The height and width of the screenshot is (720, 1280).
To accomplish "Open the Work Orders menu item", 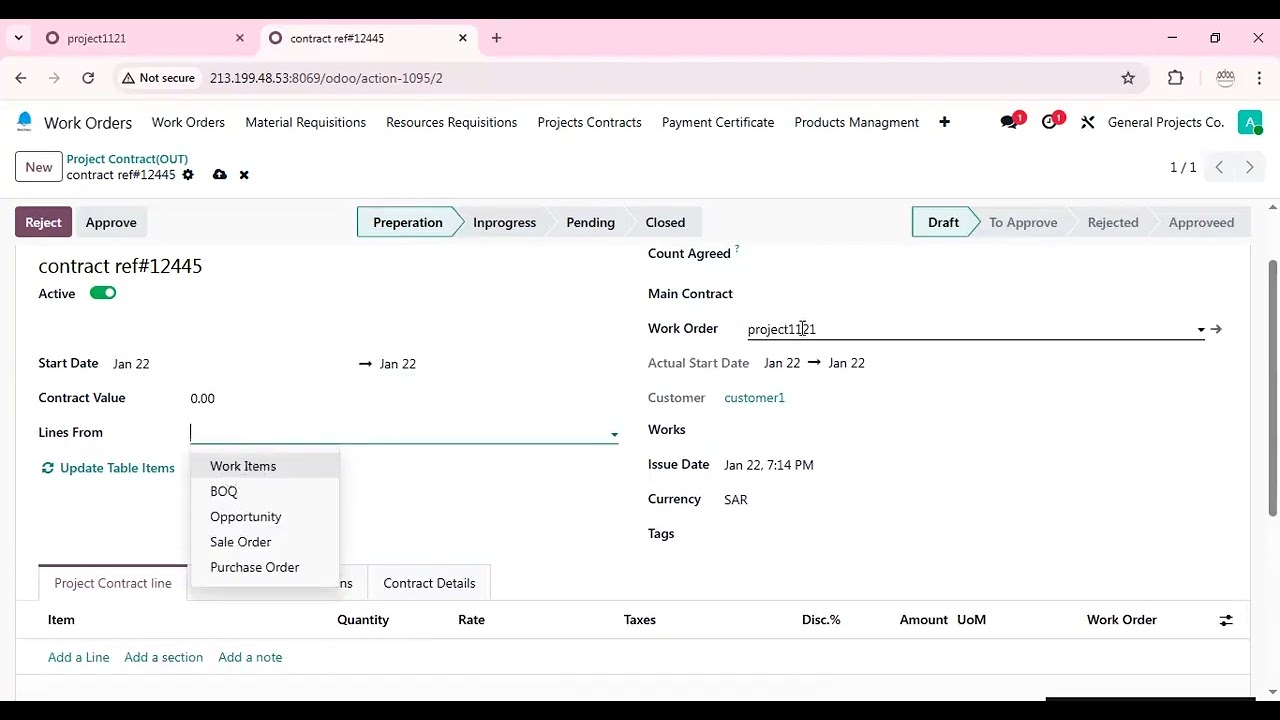I will (188, 122).
